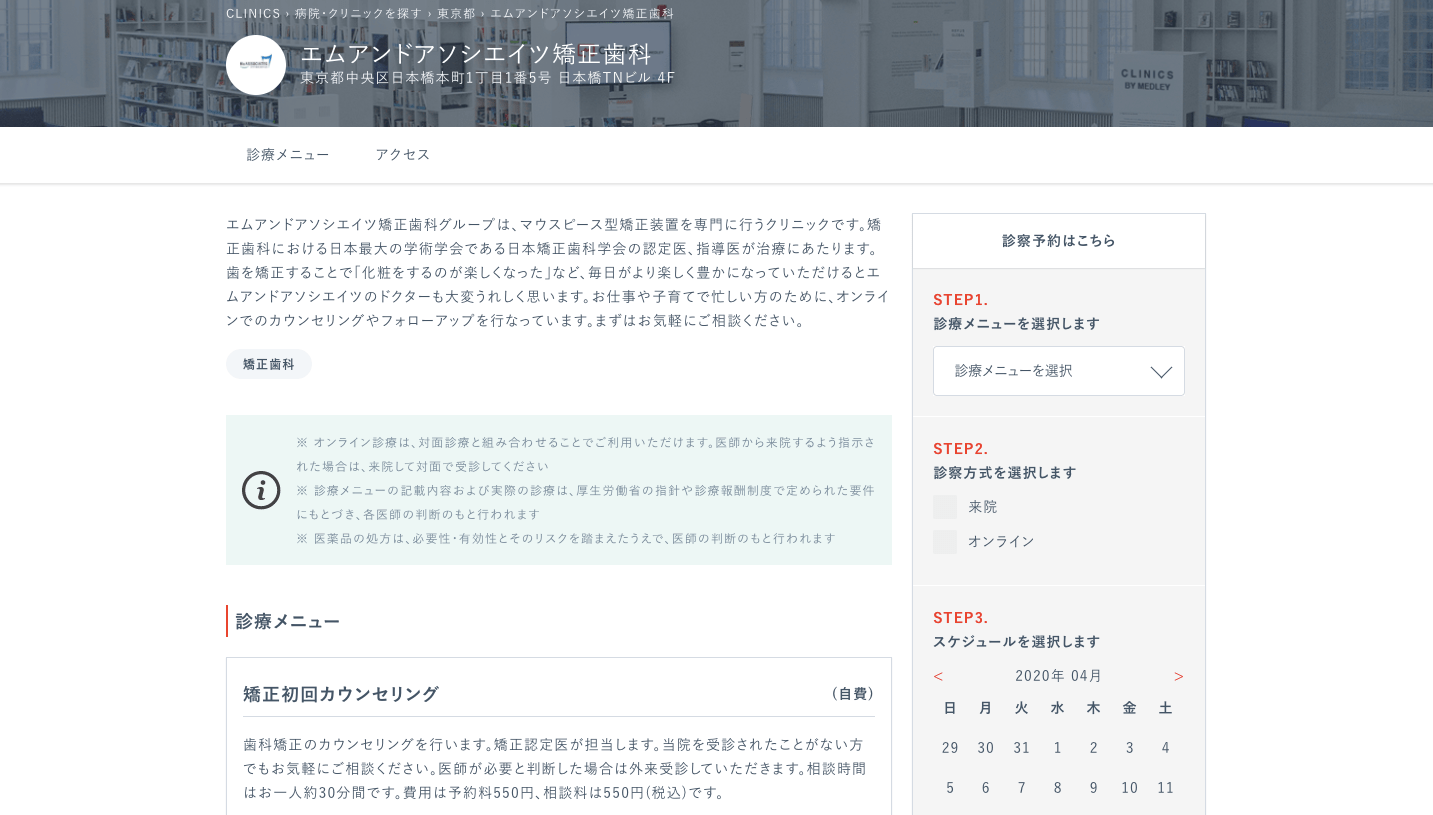Click the clinic address text
The image size is (1433, 815).
(x=488, y=77)
